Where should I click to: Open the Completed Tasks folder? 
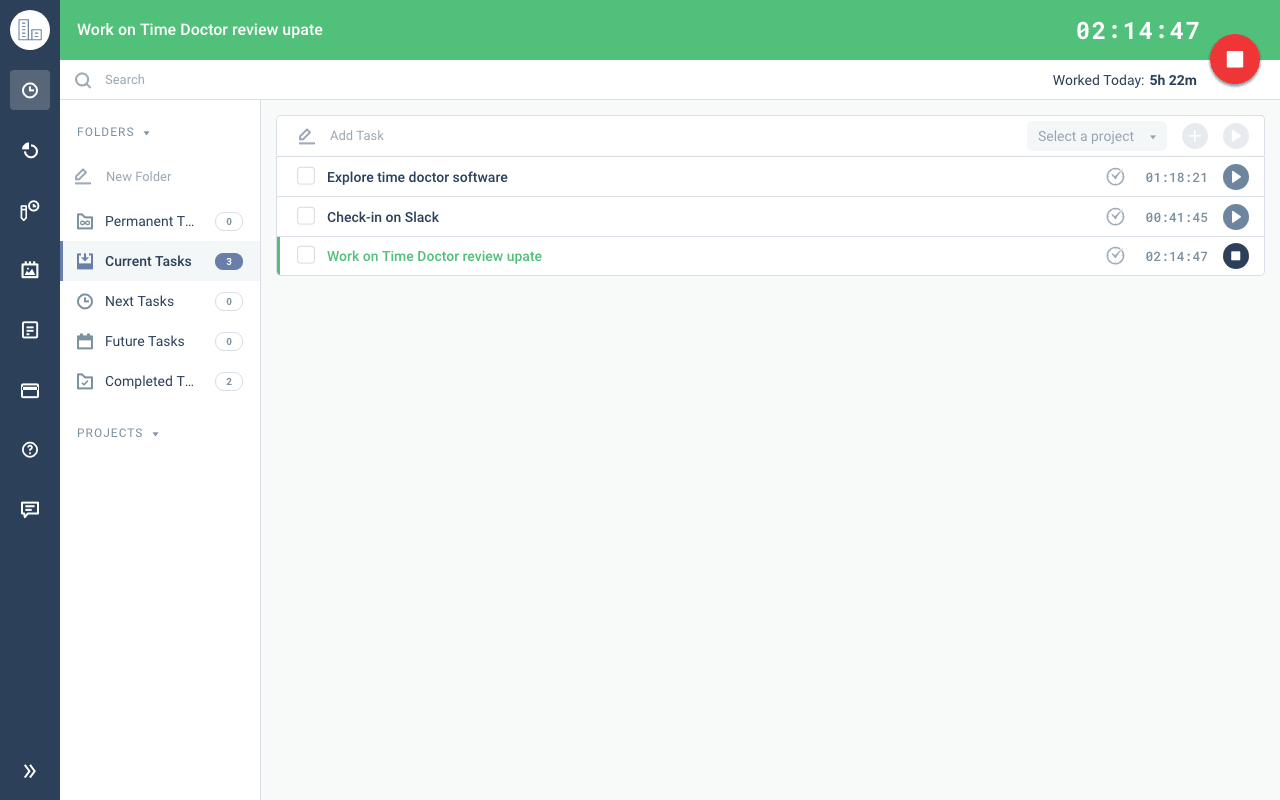[160, 381]
